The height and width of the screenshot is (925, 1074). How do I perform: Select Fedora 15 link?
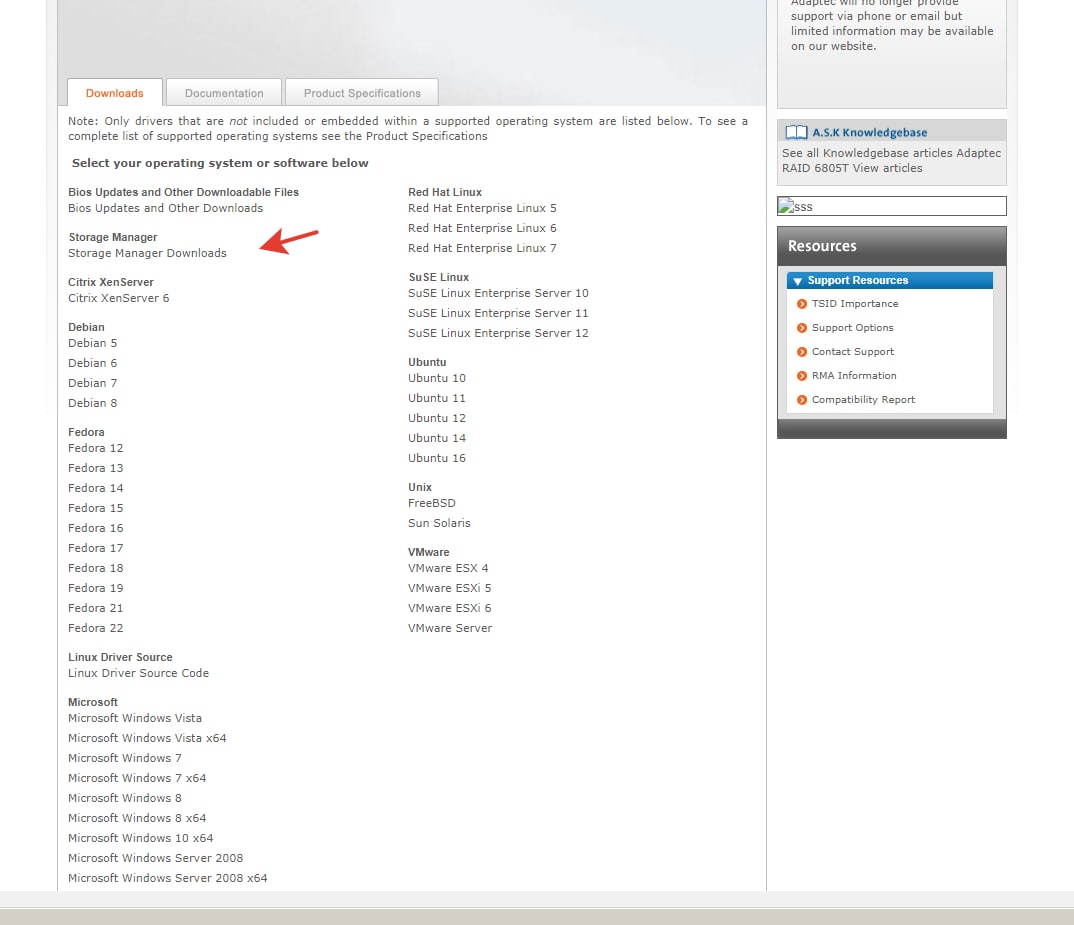point(95,508)
